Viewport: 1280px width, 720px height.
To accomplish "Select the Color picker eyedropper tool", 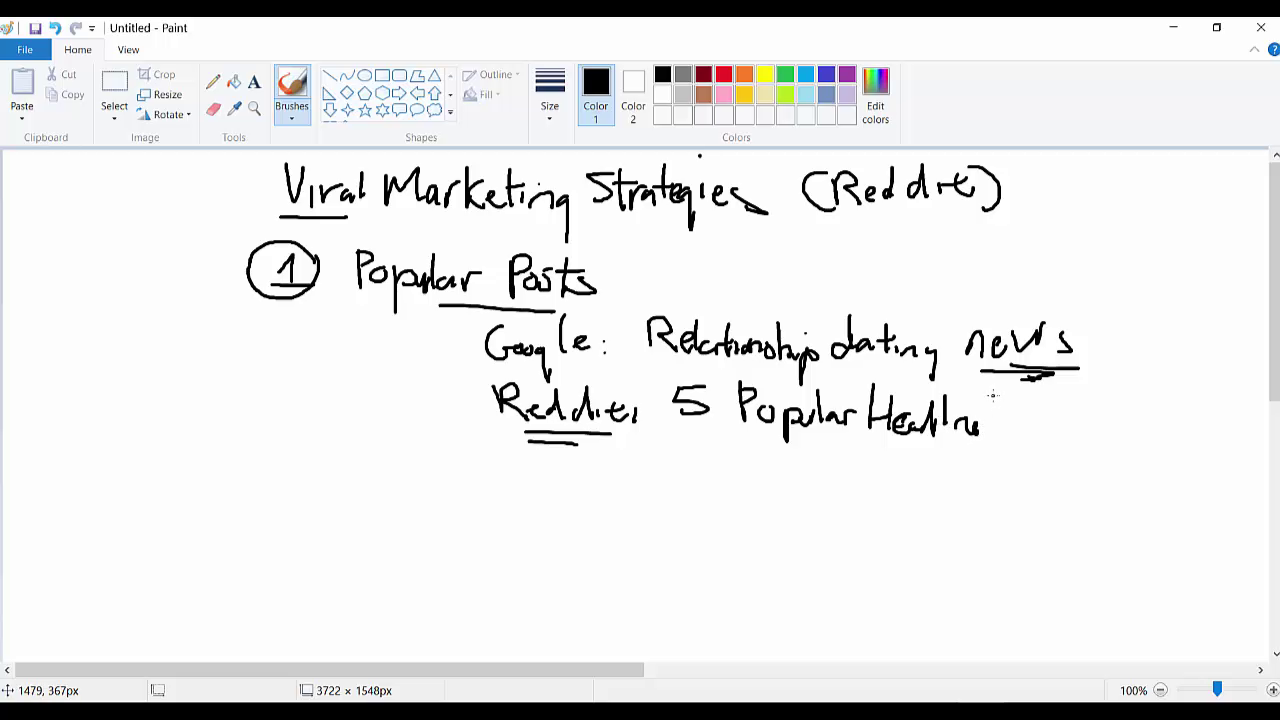I will click(234, 108).
